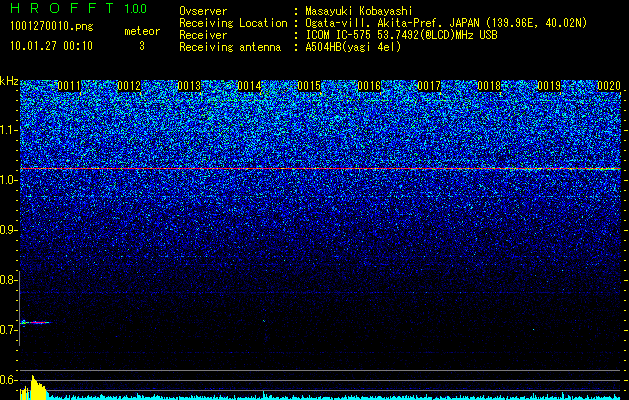This screenshot has width=629, height=400.
Task: Click the observer name Masayuki Kobayashi
Action: [358, 11]
